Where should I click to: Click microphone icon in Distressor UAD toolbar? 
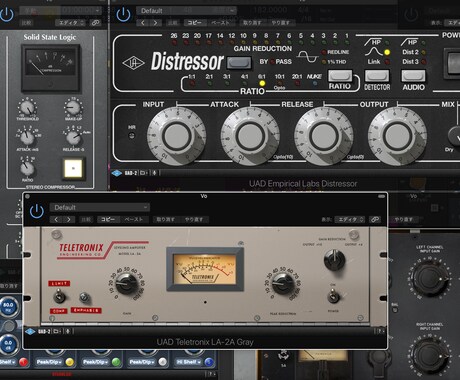[154, 173]
